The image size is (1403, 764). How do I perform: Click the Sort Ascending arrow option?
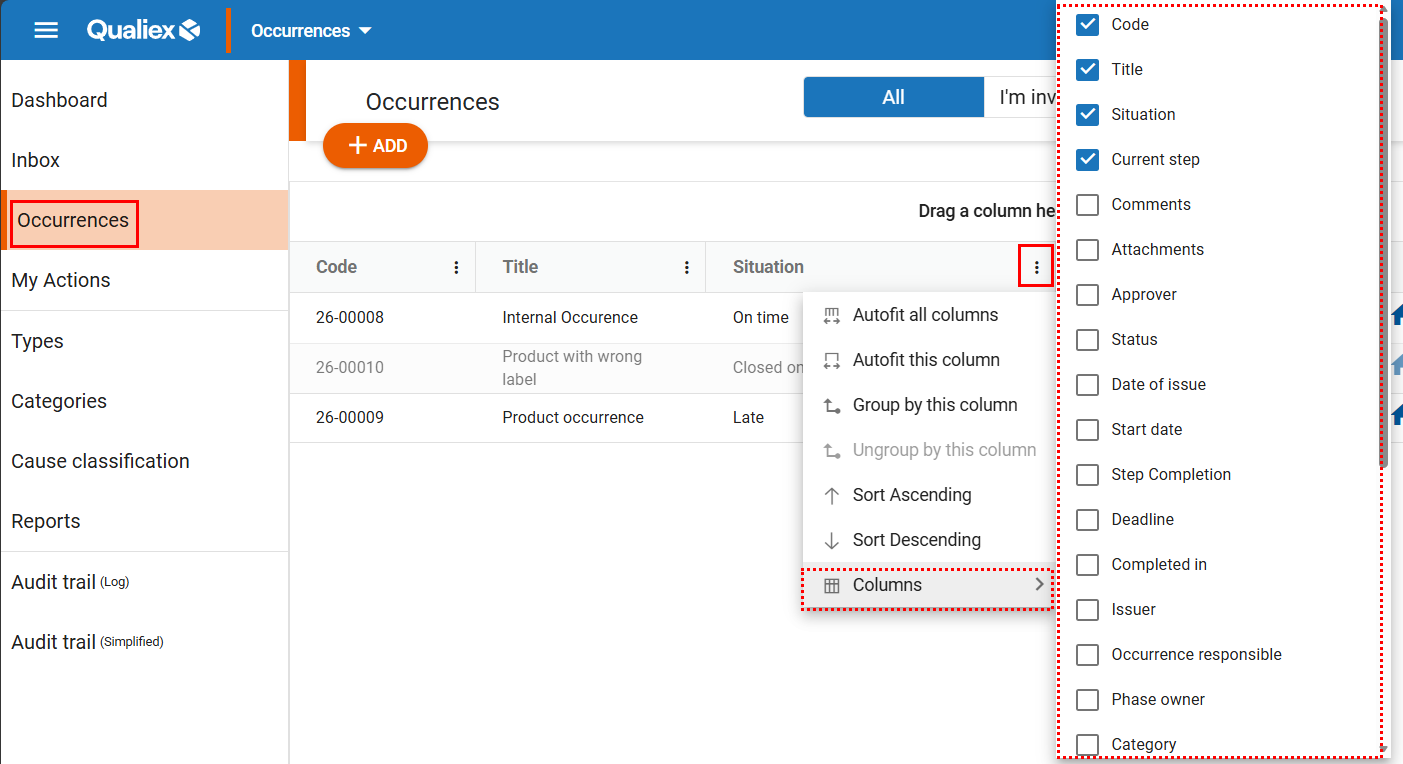pyautogui.click(x=911, y=495)
